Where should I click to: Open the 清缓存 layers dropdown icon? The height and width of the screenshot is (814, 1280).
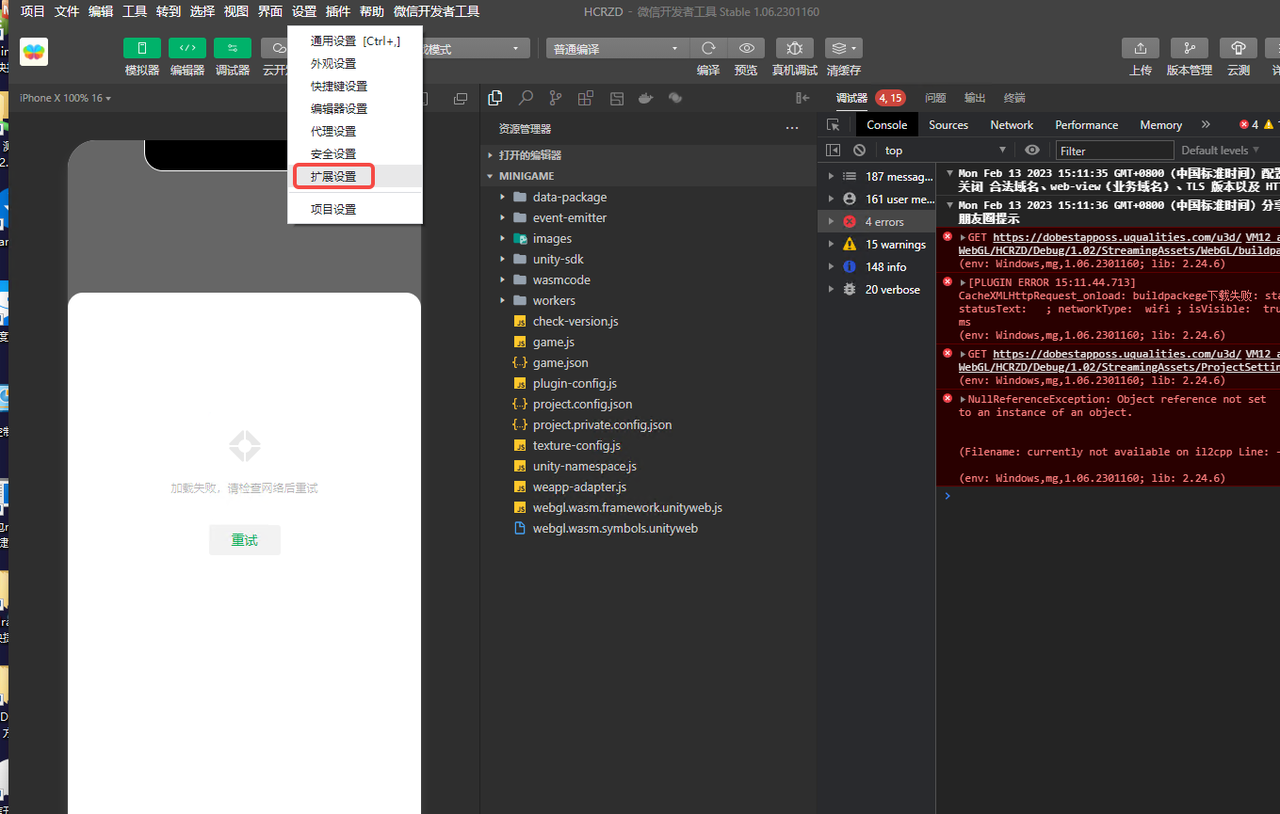[x=843, y=48]
